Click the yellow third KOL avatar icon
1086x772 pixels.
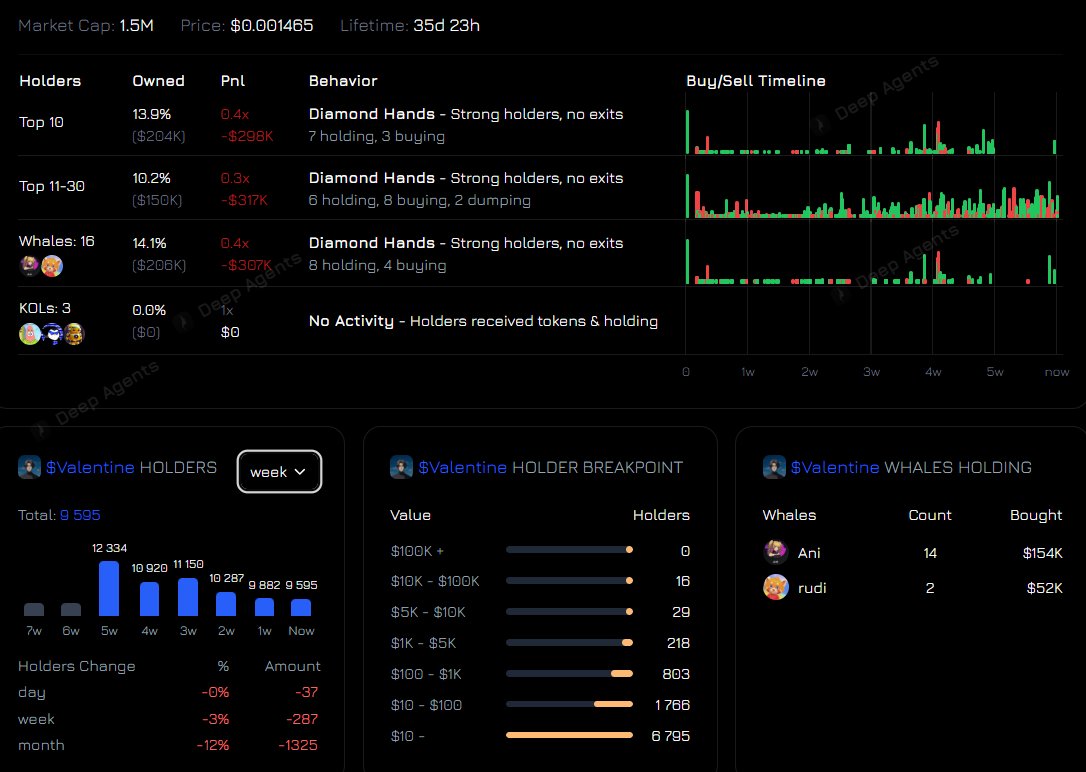pos(76,333)
